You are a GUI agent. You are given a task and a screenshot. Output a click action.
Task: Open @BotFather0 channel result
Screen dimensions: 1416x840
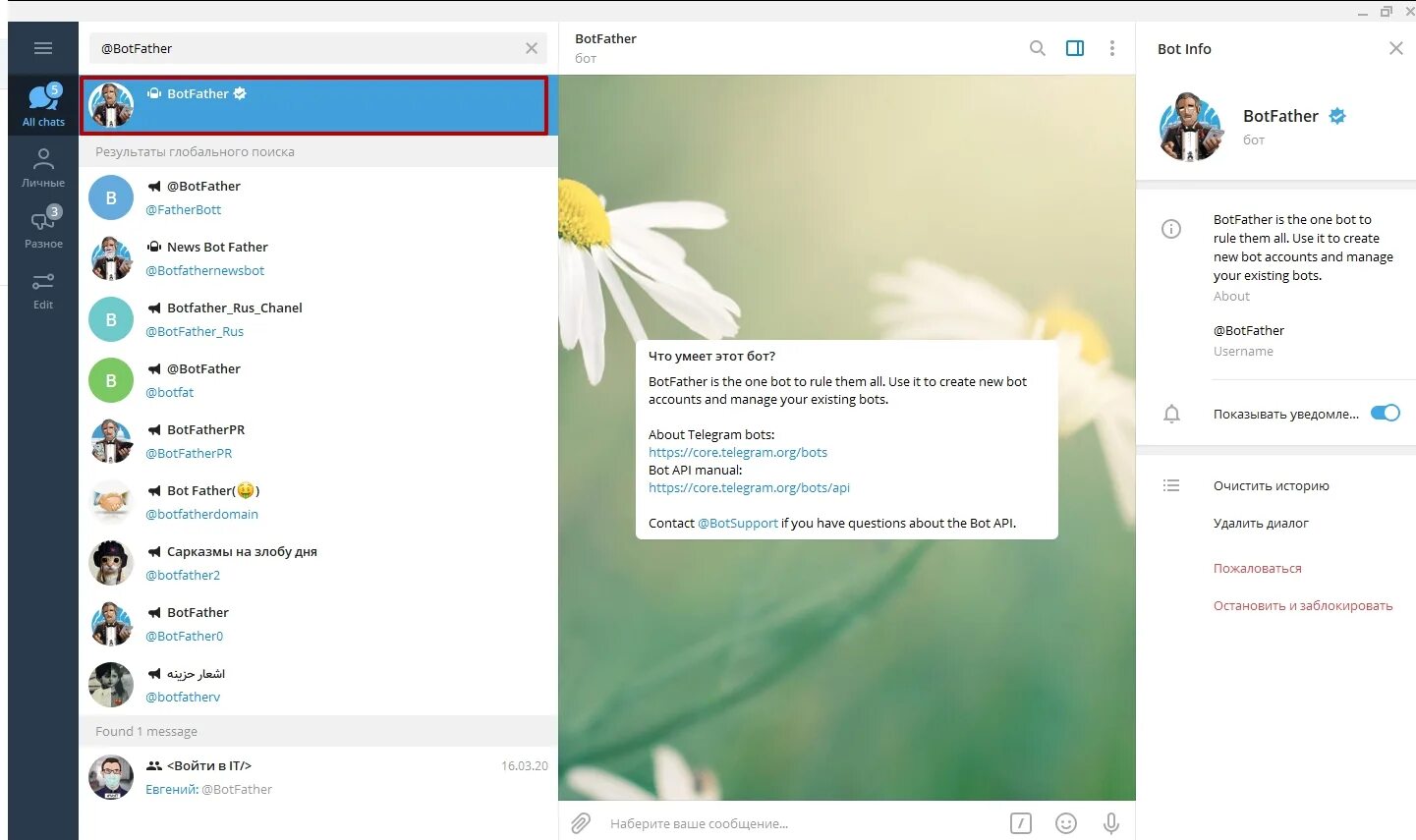pyautogui.click(x=317, y=624)
